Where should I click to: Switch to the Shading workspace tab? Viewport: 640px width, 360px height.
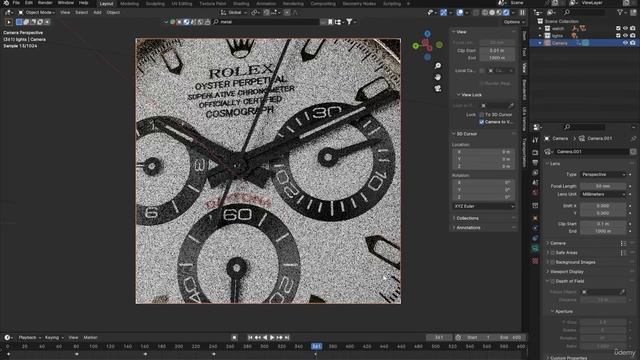pos(241,4)
